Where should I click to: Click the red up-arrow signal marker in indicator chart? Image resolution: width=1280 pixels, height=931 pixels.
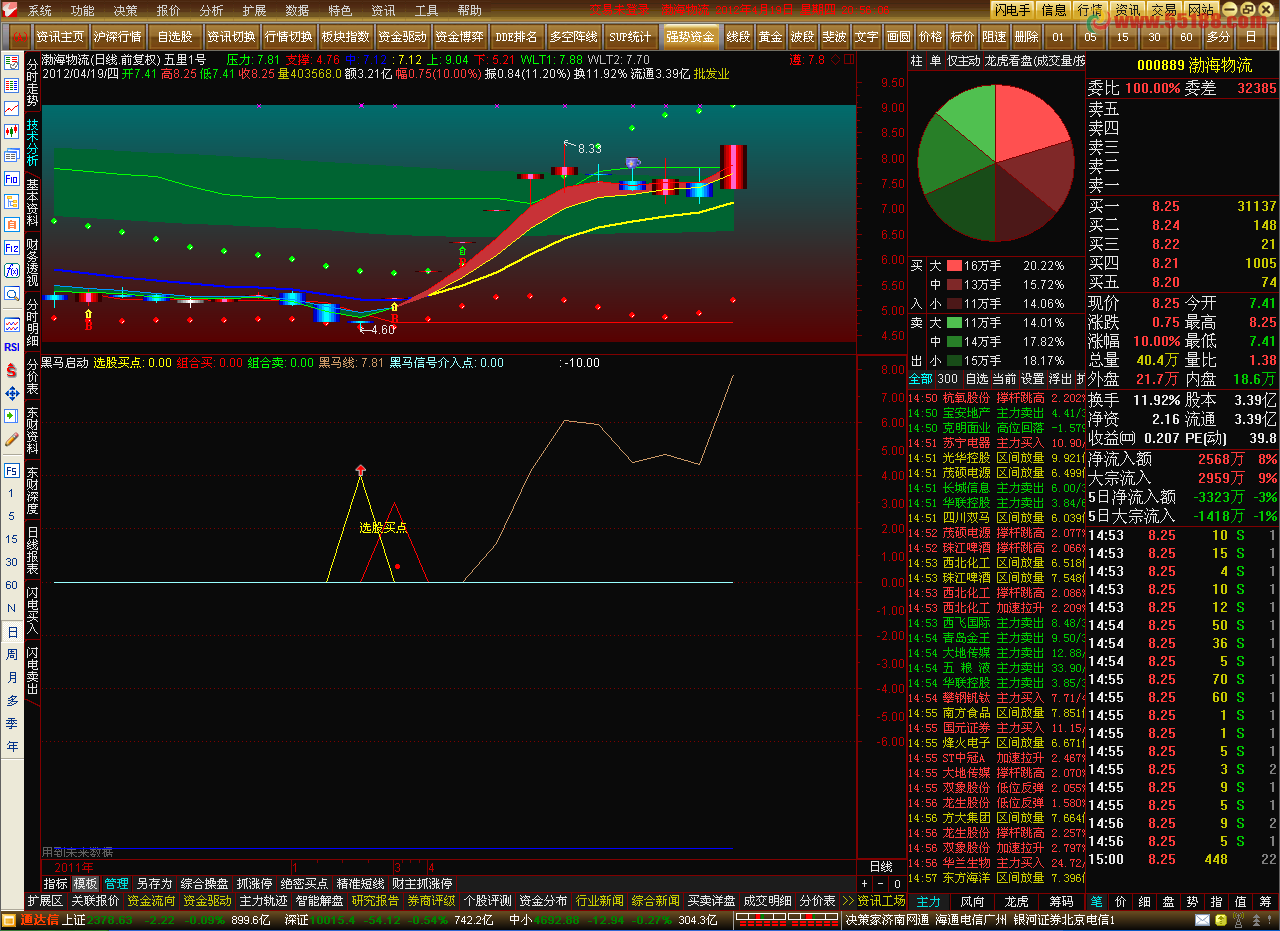[361, 469]
